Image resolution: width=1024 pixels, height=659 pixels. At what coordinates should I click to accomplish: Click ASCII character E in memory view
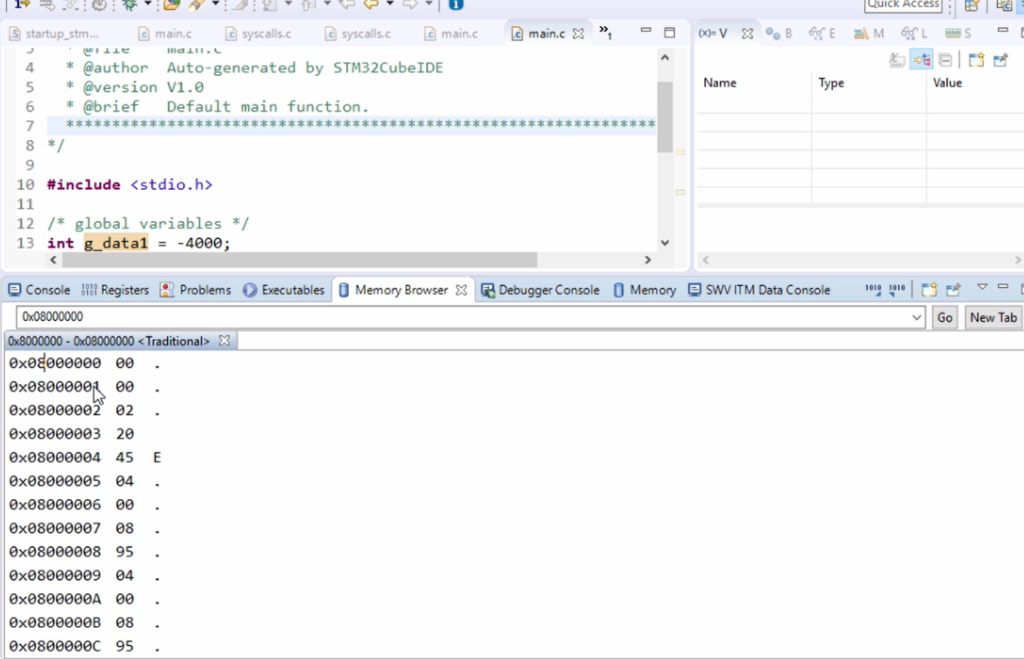click(157, 457)
